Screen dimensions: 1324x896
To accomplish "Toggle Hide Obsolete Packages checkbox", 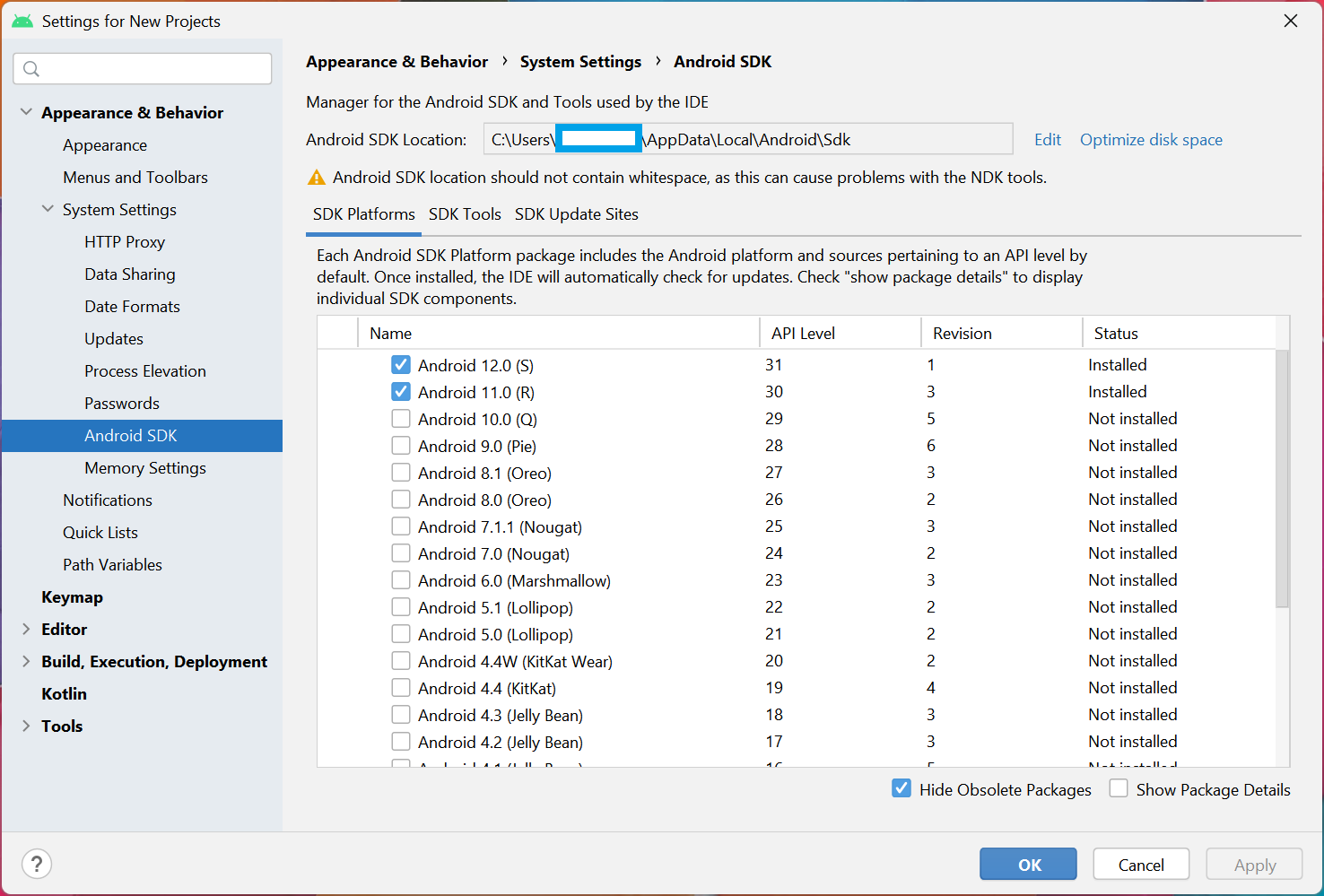I will (x=902, y=789).
